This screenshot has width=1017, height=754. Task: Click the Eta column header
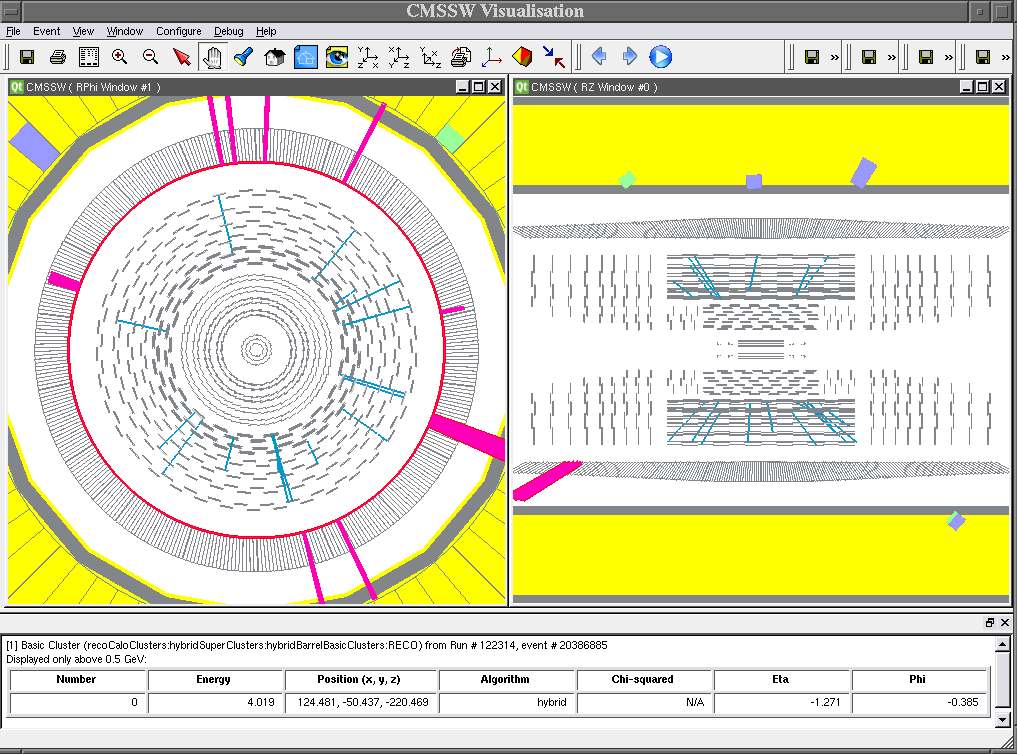[x=782, y=679]
